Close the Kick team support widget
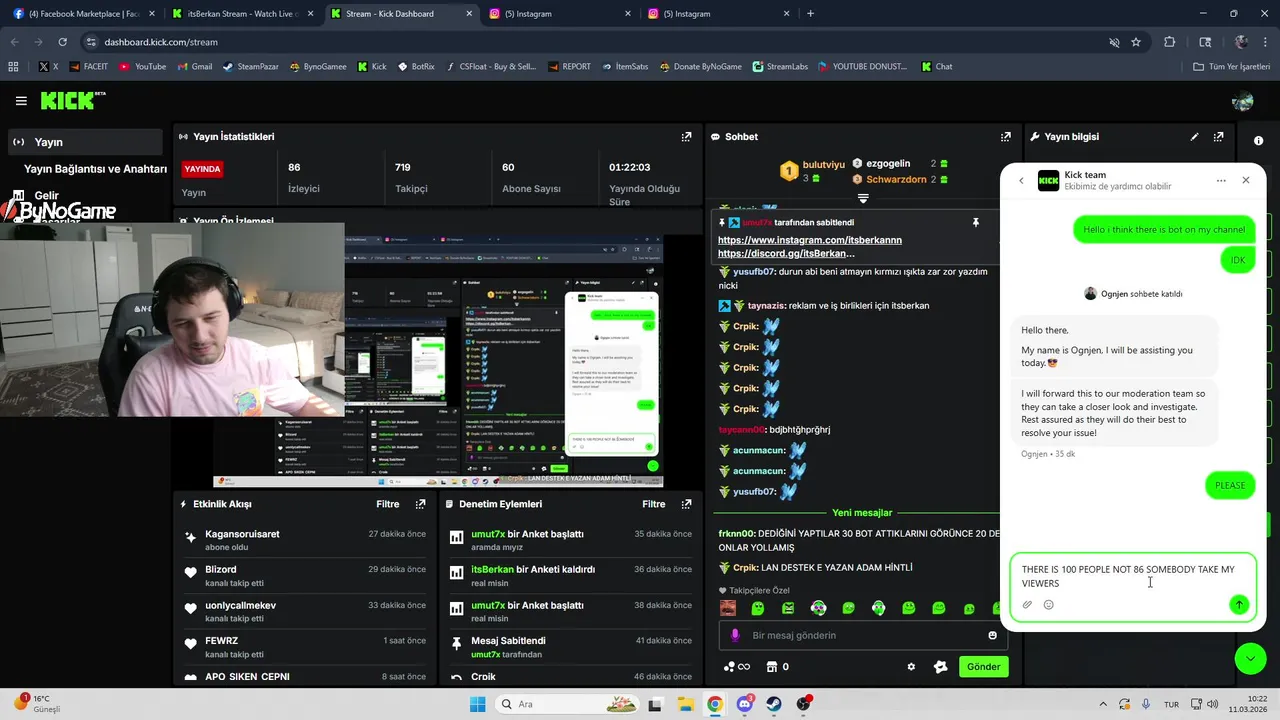Image resolution: width=1280 pixels, height=720 pixels. pos(1246,180)
